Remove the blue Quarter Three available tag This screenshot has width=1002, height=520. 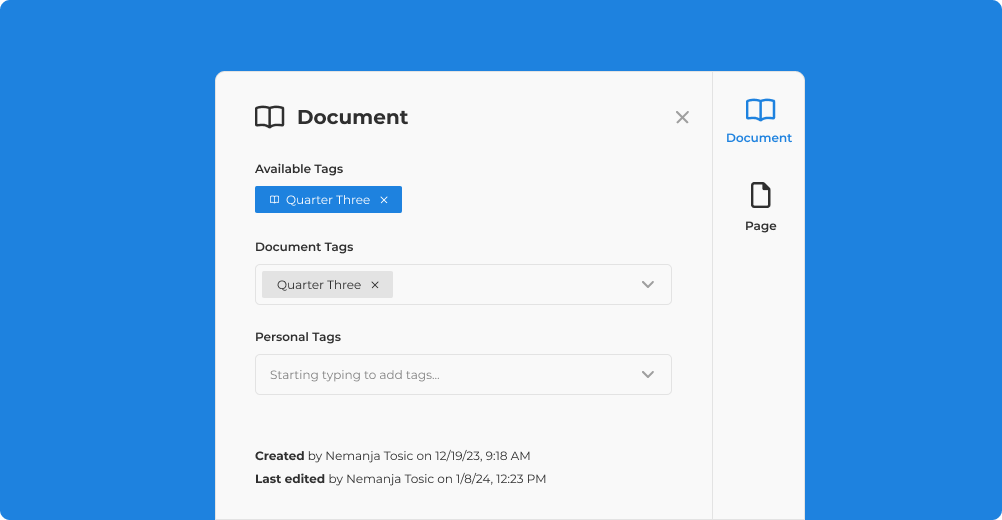tap(384, 200)
